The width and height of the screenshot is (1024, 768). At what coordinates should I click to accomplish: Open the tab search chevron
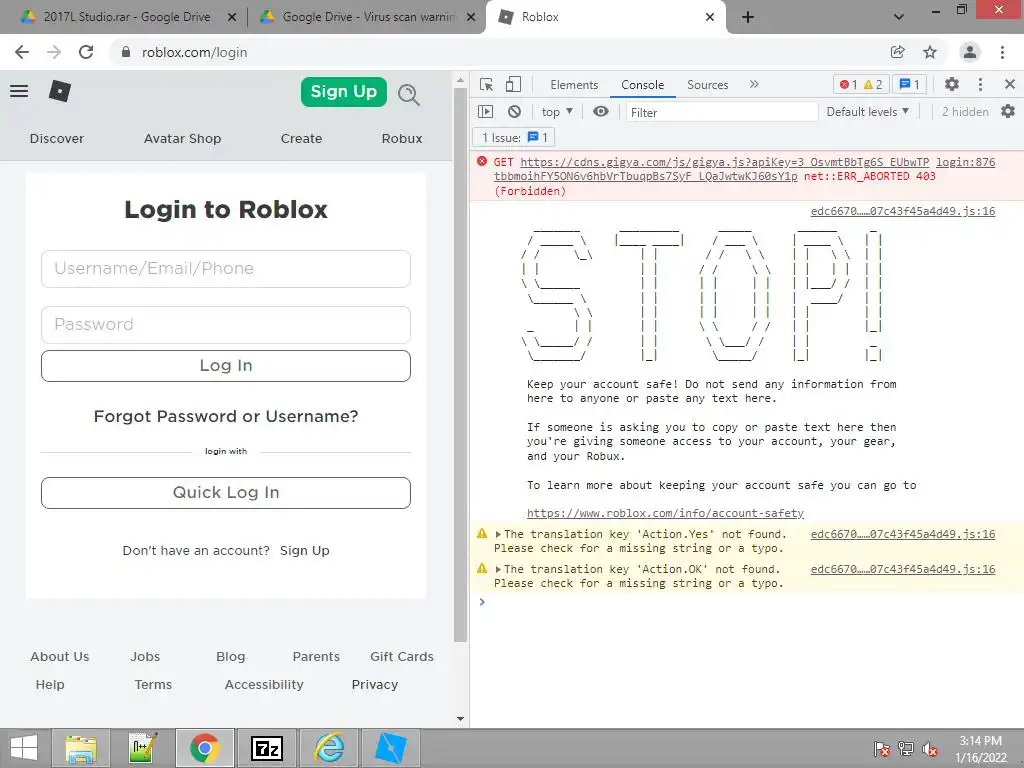[x=899, y=17]
